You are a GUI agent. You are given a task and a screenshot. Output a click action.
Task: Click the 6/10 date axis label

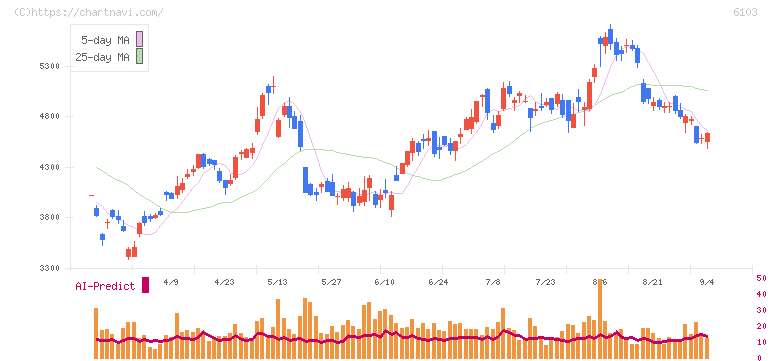click(385, 282)
